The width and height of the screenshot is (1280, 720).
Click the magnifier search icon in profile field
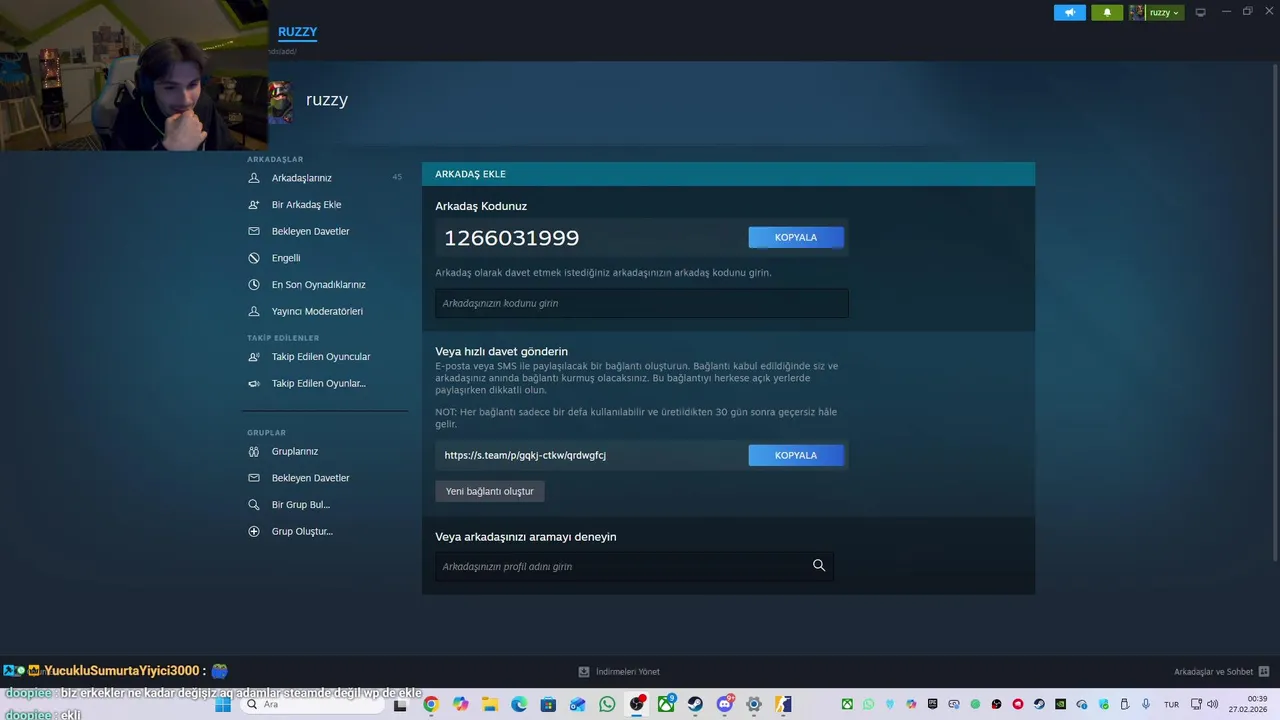(819, 566)
